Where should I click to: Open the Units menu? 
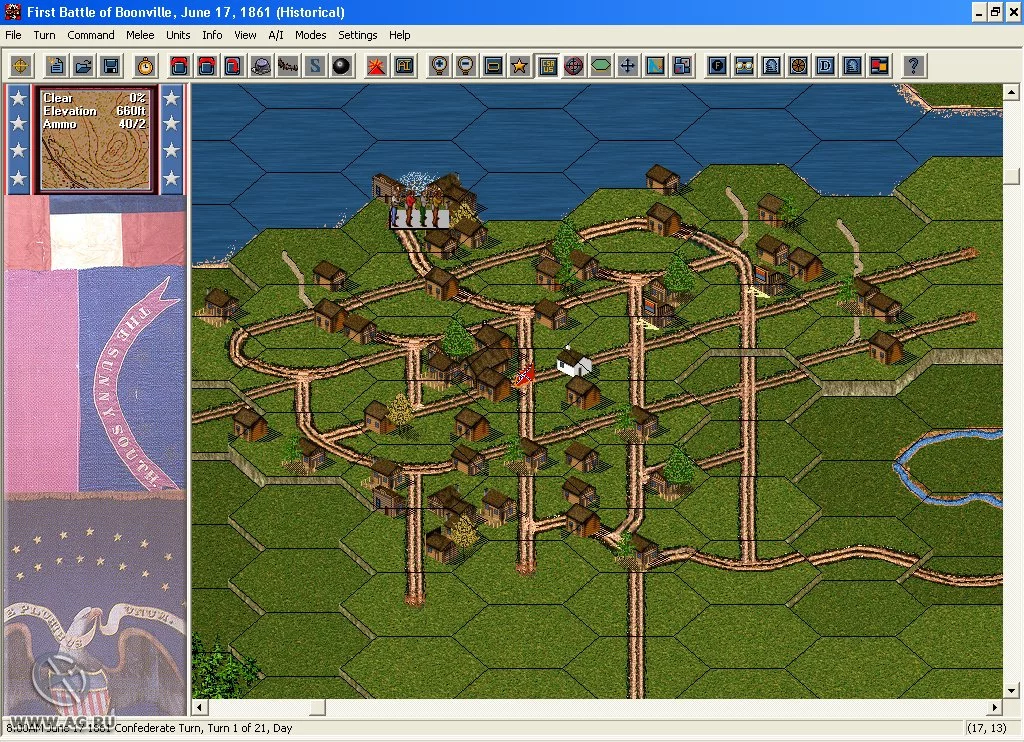178,35
